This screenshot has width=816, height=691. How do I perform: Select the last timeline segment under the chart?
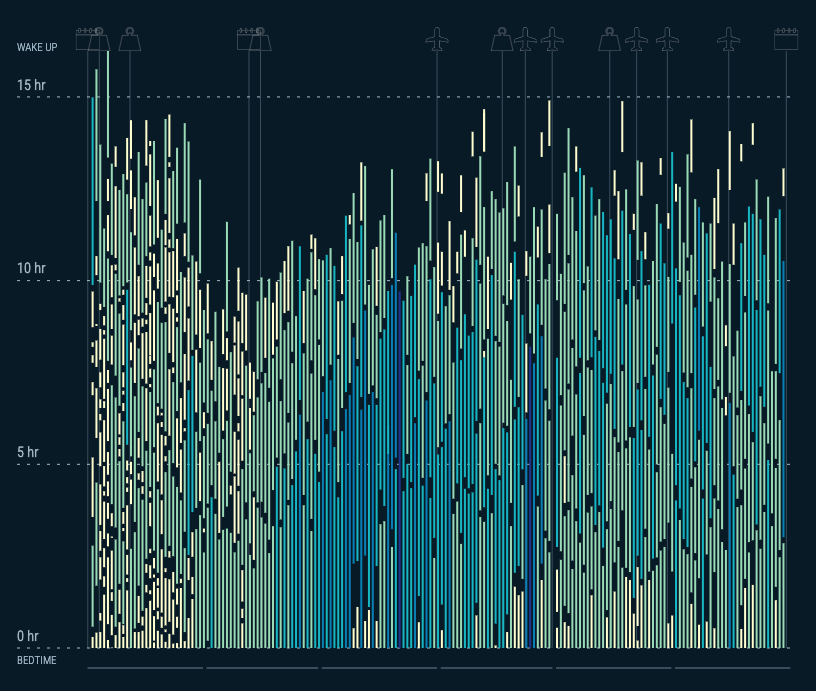tap(732, 668)
